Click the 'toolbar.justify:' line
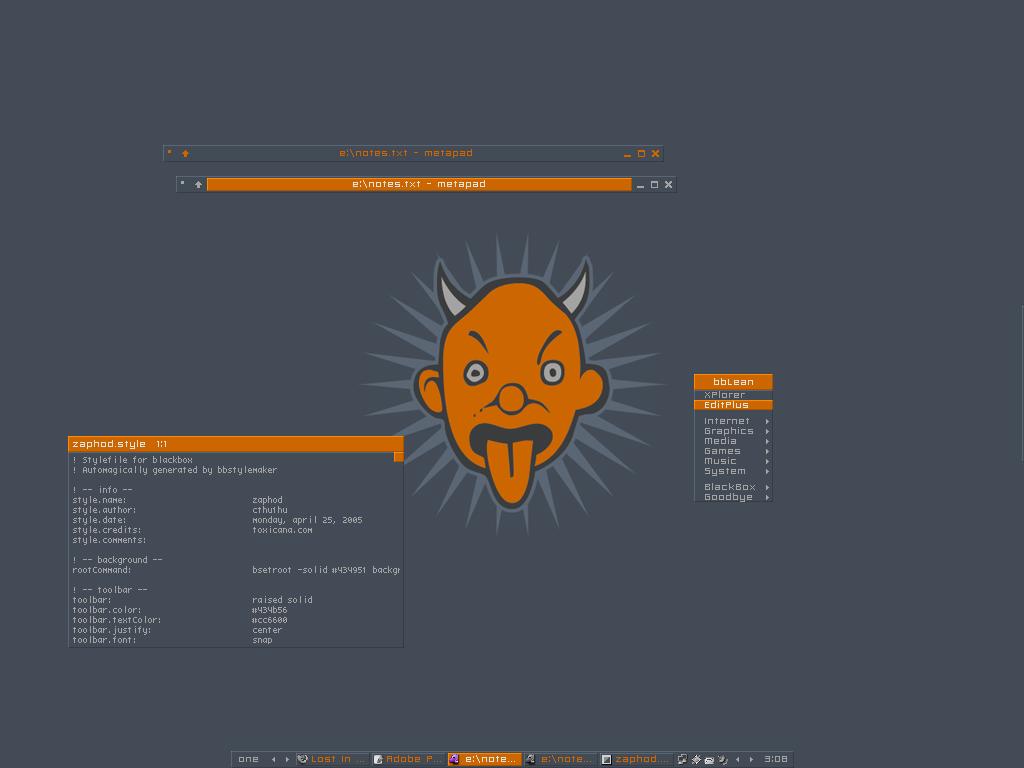This screenshot has width=1024, height=768. tap(111, 630)
